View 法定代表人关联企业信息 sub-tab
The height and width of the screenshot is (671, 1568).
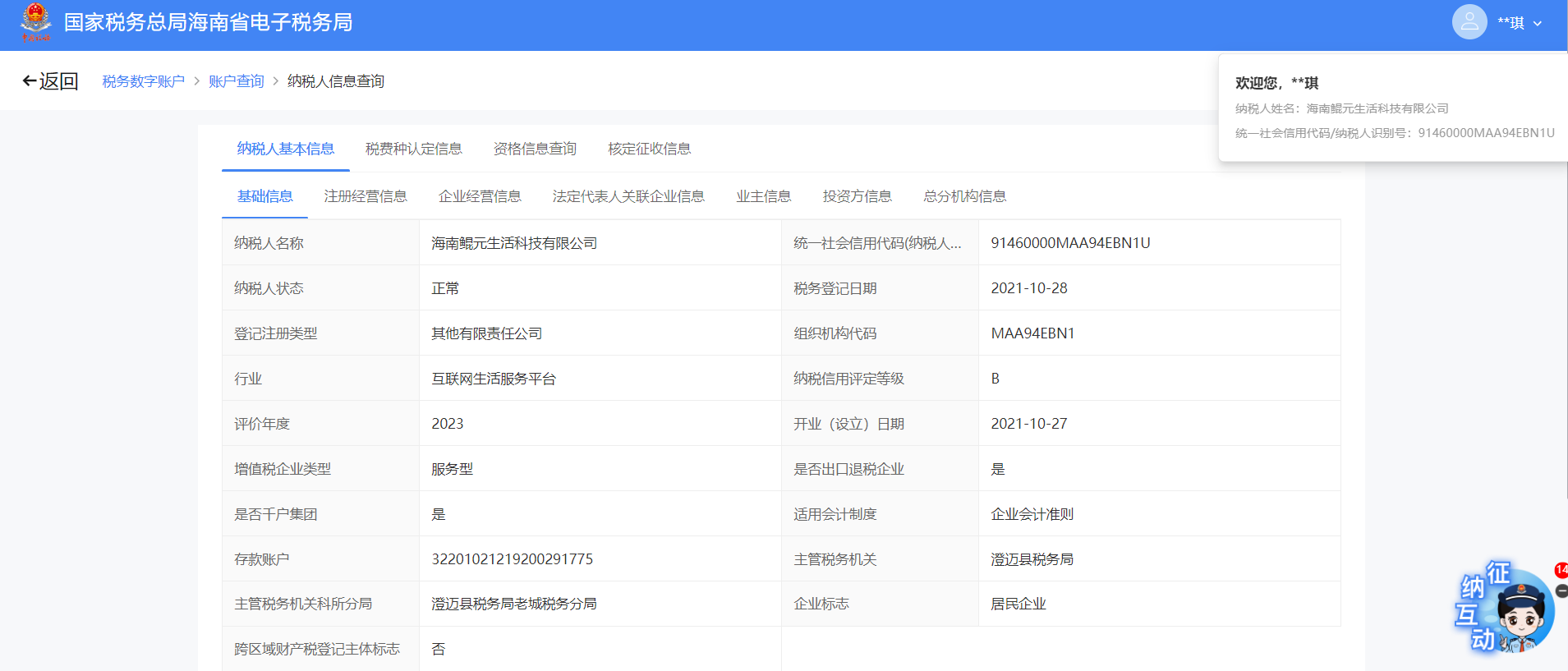pyautogui.click(x=628, y=196)
